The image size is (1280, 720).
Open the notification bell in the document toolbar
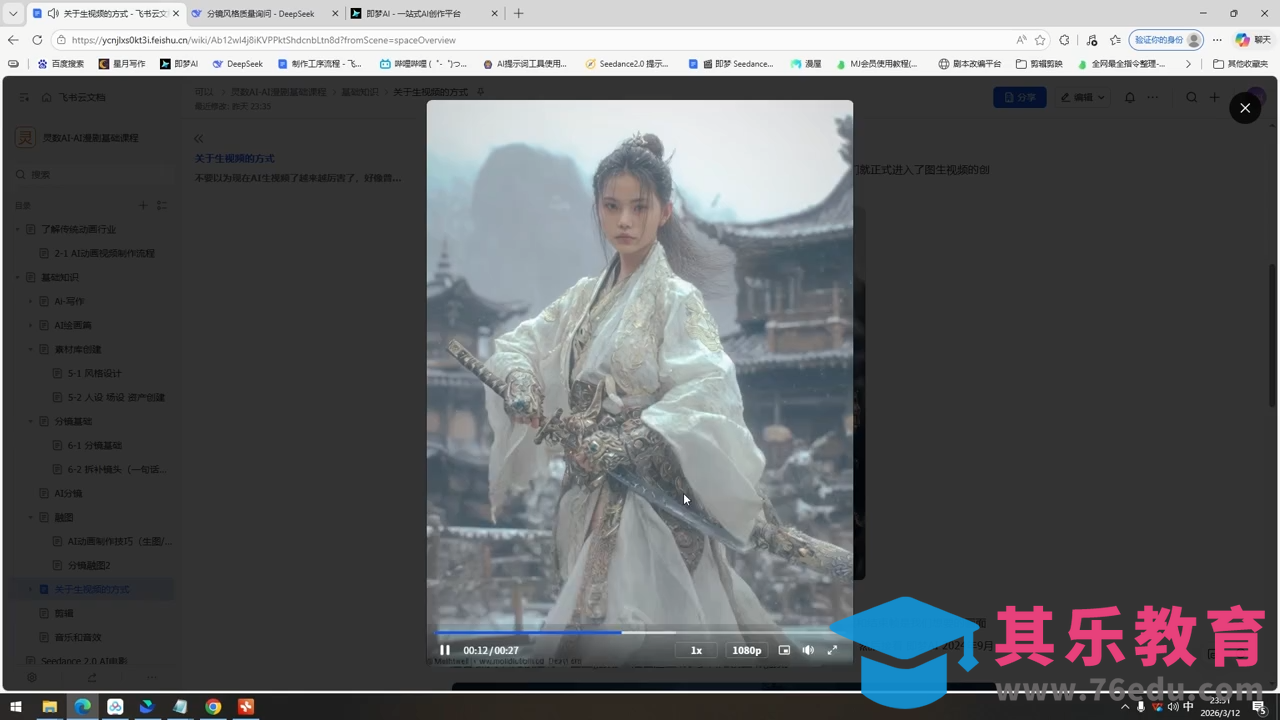[1129, 97]
